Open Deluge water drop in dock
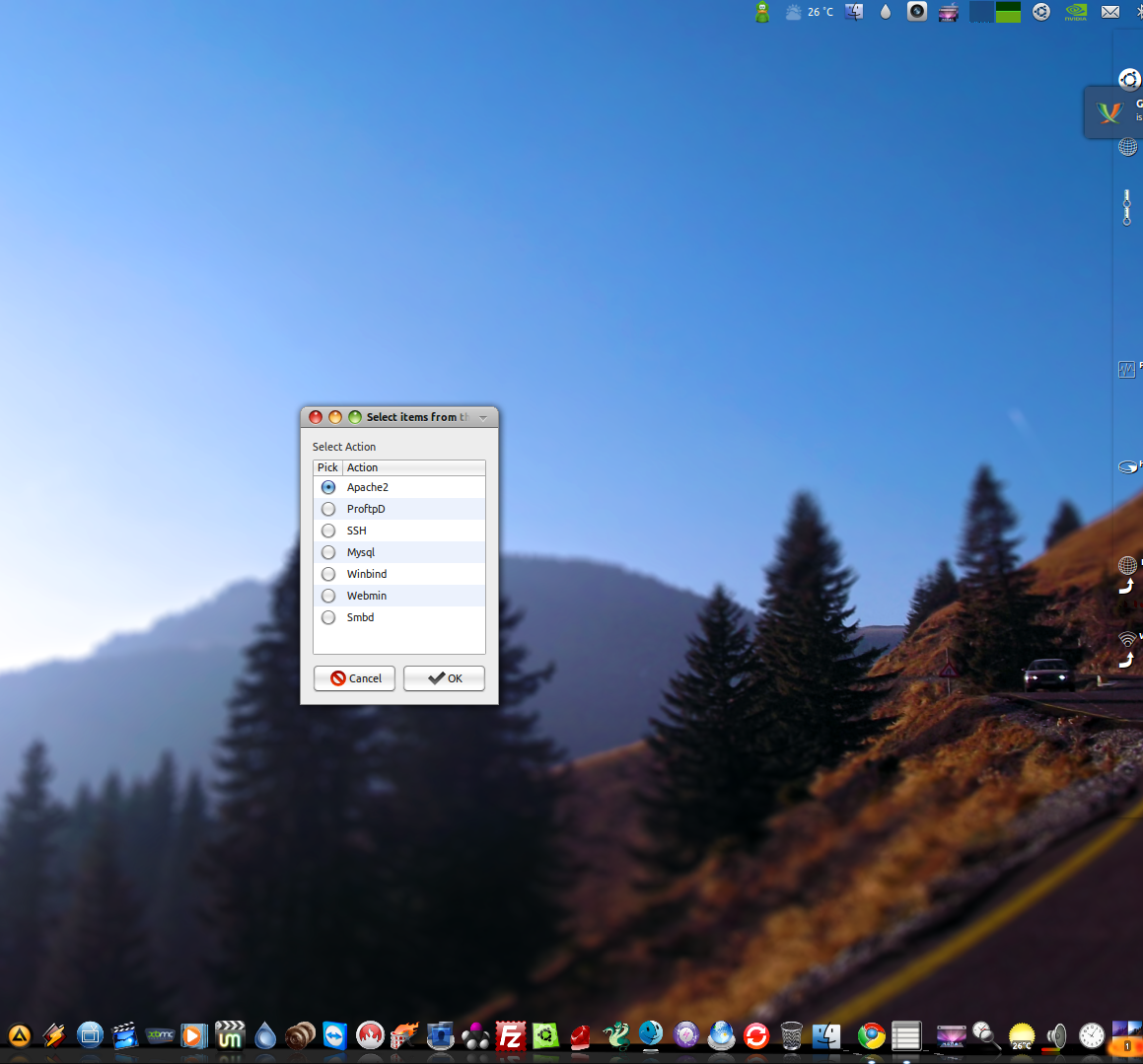Screen dimensions: 1143x1064 pyautogui.click(x=265, y=1035)
